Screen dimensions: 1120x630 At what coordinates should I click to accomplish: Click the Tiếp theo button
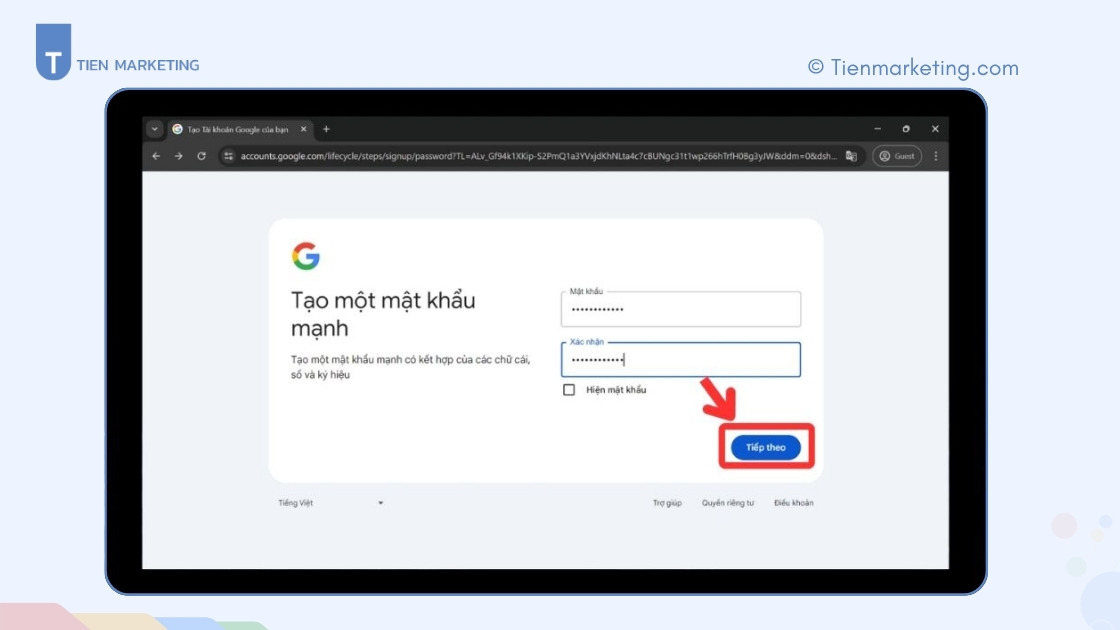click(x=765, y=447)
